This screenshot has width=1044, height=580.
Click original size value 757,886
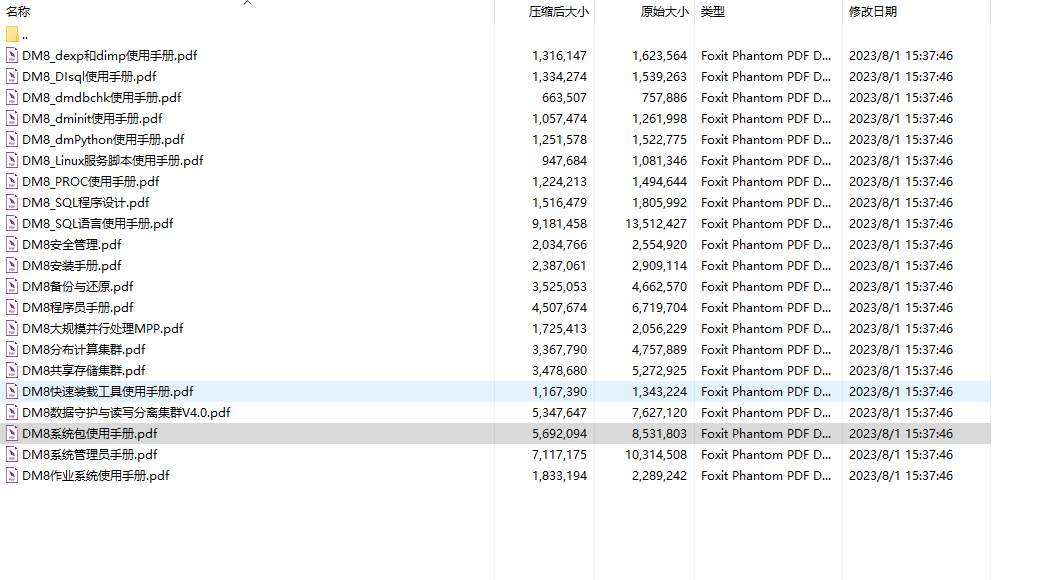point(664,97)
